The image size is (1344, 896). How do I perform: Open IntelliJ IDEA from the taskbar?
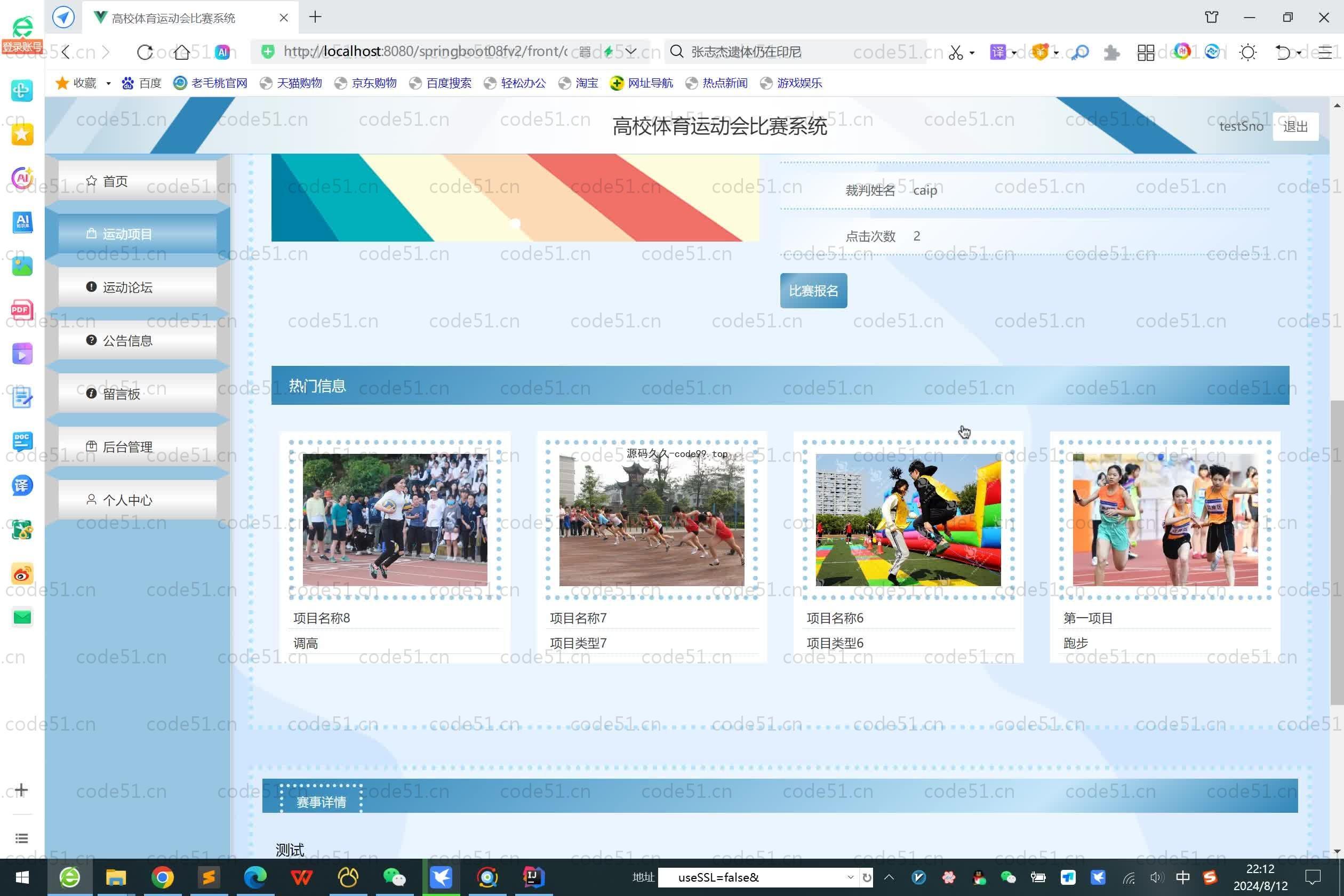pyautogui.click(x=533, y=877)
